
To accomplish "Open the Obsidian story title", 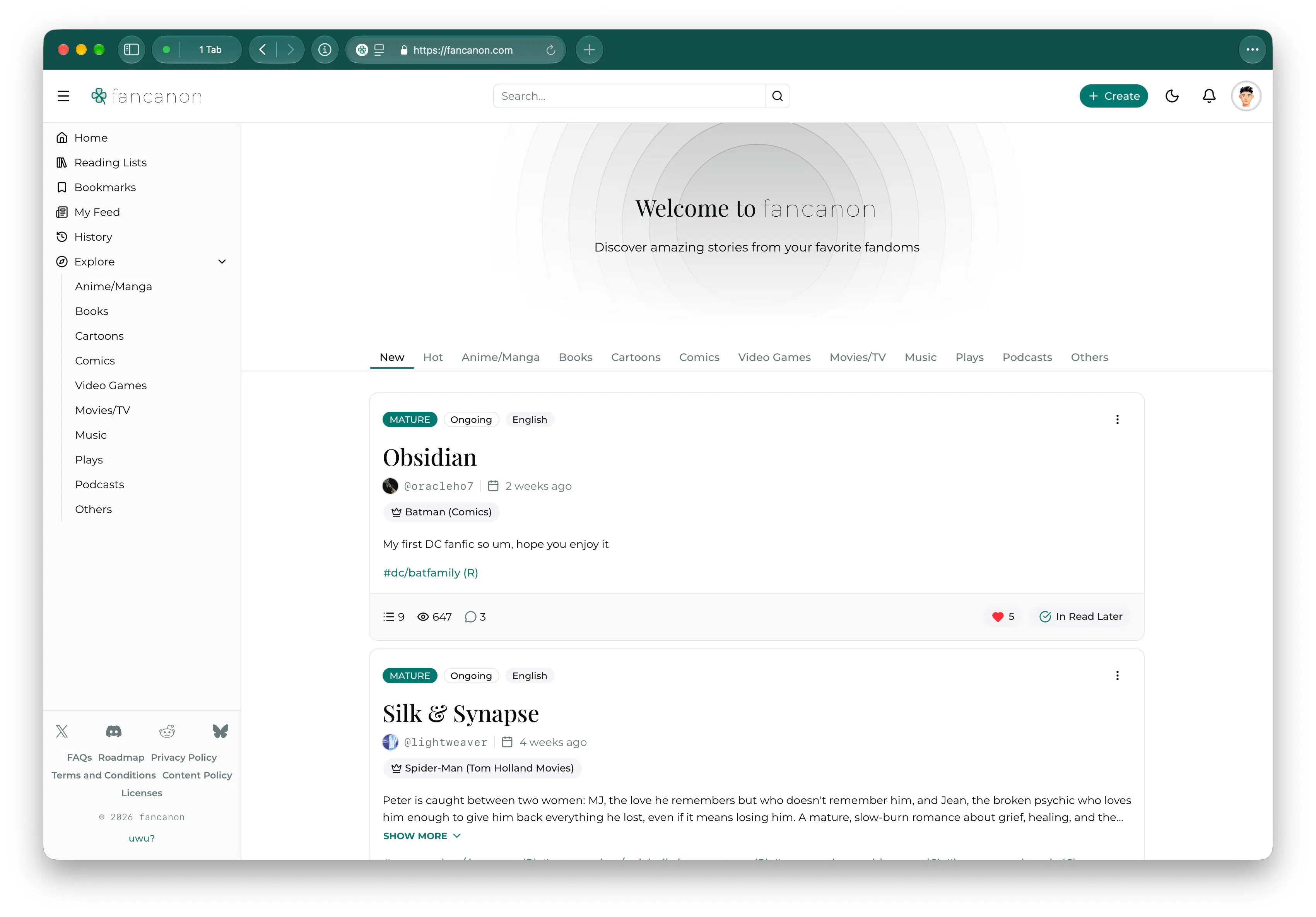I will point(429,457).
